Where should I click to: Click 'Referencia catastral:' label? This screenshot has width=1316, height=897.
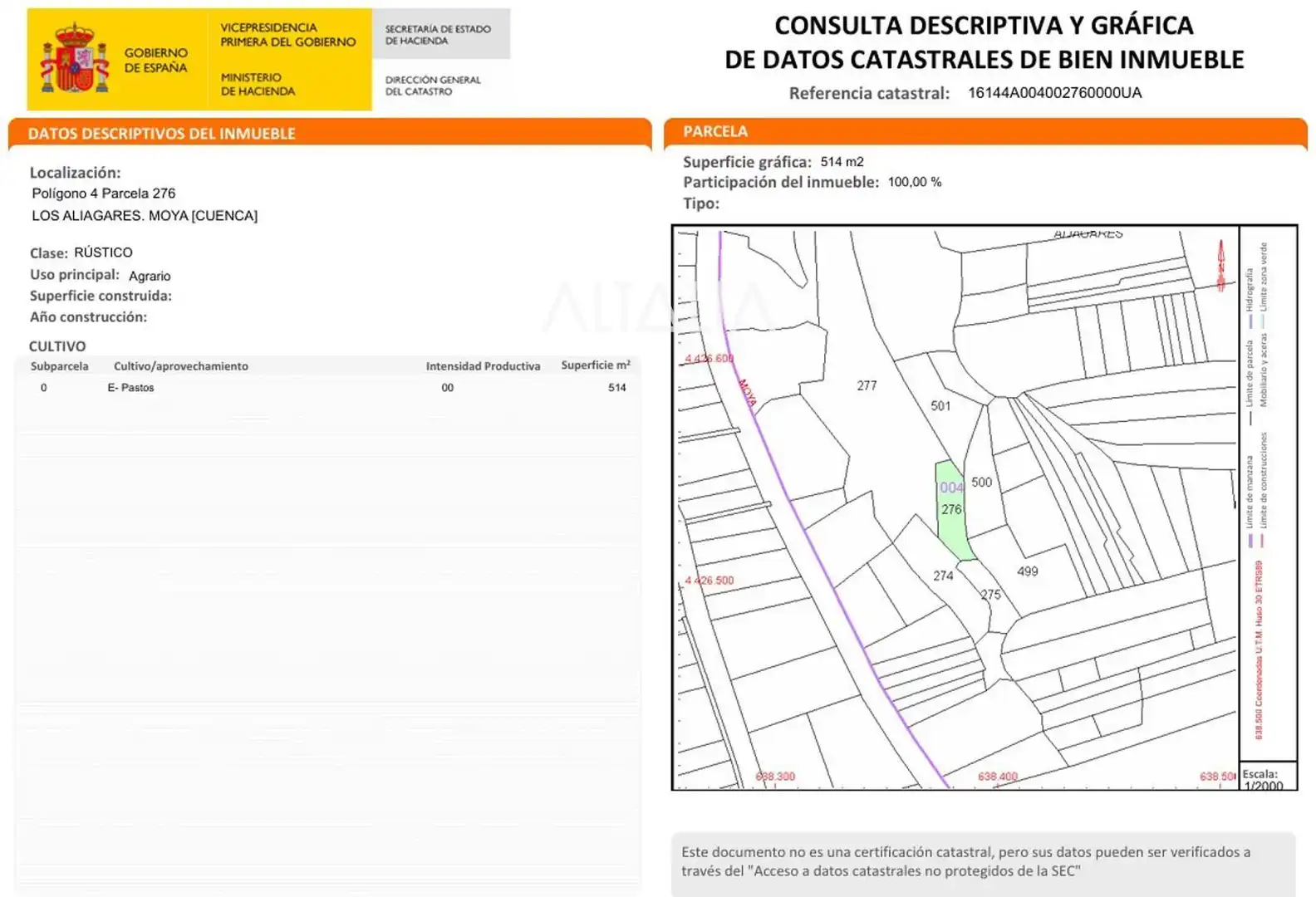pyautogui.click(x=869, y=93)
